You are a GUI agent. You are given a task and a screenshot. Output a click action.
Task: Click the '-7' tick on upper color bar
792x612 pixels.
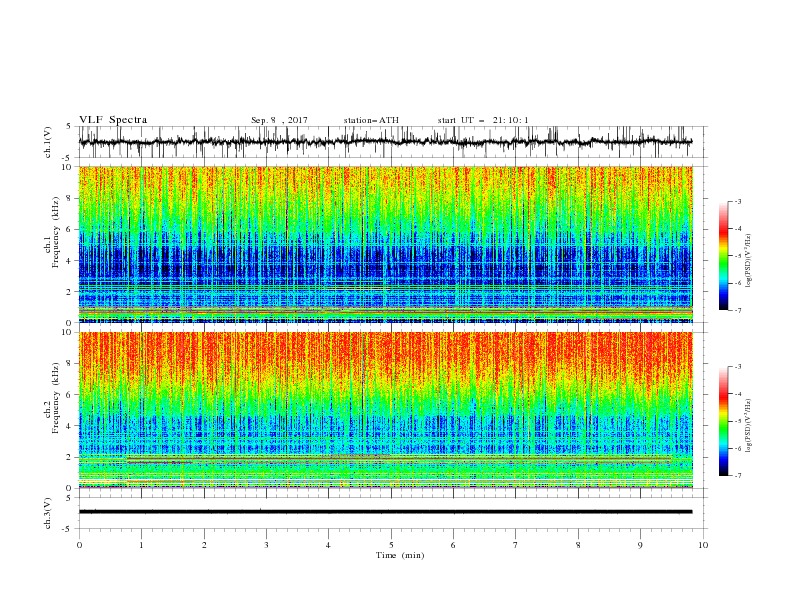point(737,310)
